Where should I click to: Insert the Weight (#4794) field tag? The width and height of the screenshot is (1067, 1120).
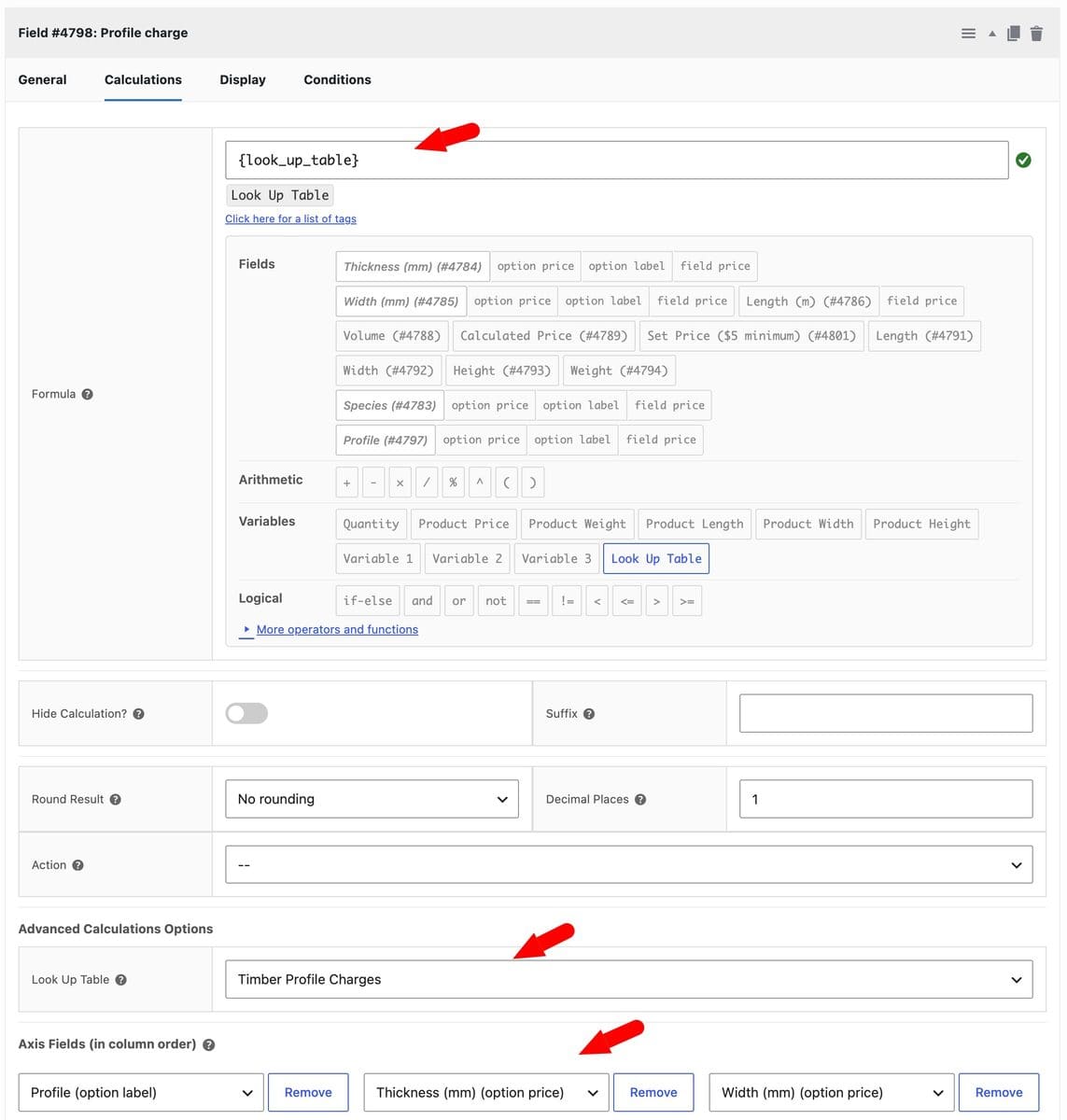(x=619, y=371)
